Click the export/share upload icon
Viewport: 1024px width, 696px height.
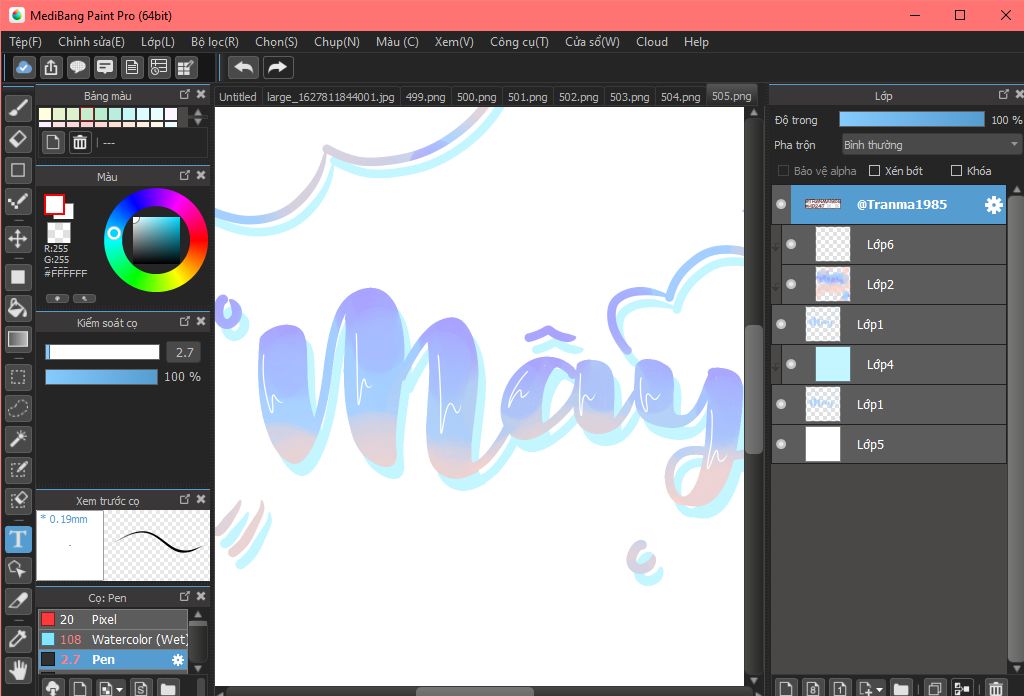[x=51, y=67]
